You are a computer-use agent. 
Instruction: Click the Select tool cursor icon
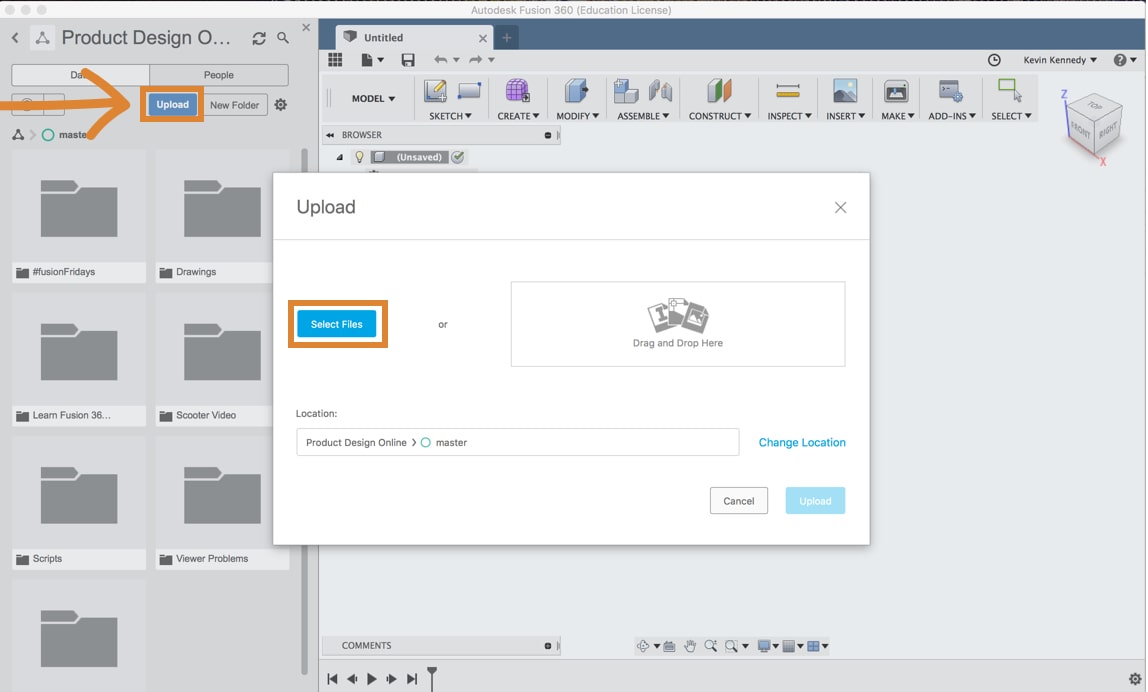click(x=1010, y=91)
